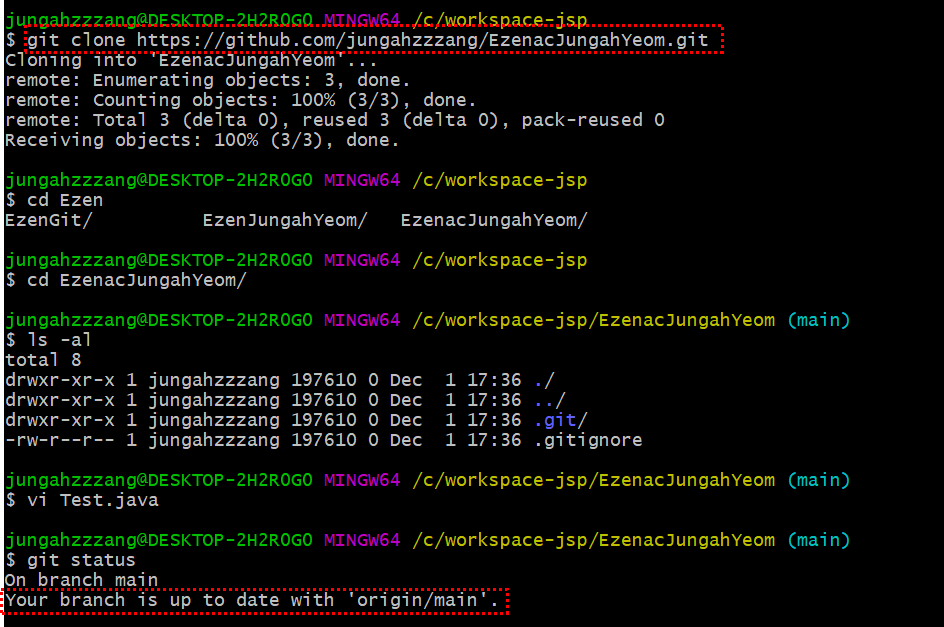This screenshot has height=627, width=944.
Task: Click the "EzenGit/" completion suggestion
Action: [x=49, y=220]
